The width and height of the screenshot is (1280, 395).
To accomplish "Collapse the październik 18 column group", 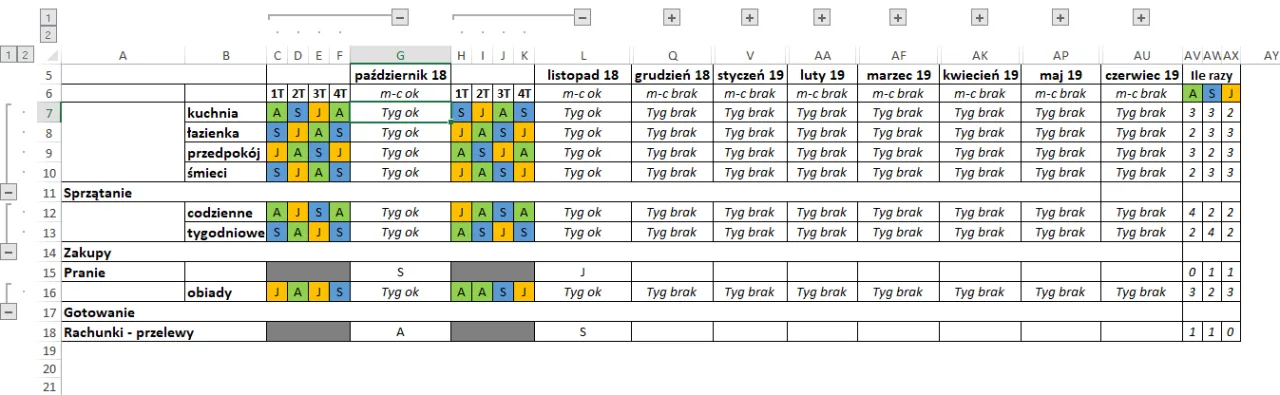I will (399, 17).
